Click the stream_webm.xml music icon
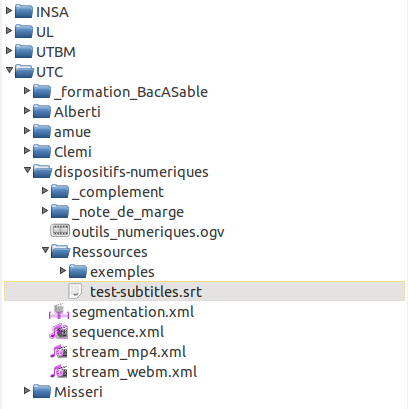Viewport: 408px width, 409px height. coord(59,372)
